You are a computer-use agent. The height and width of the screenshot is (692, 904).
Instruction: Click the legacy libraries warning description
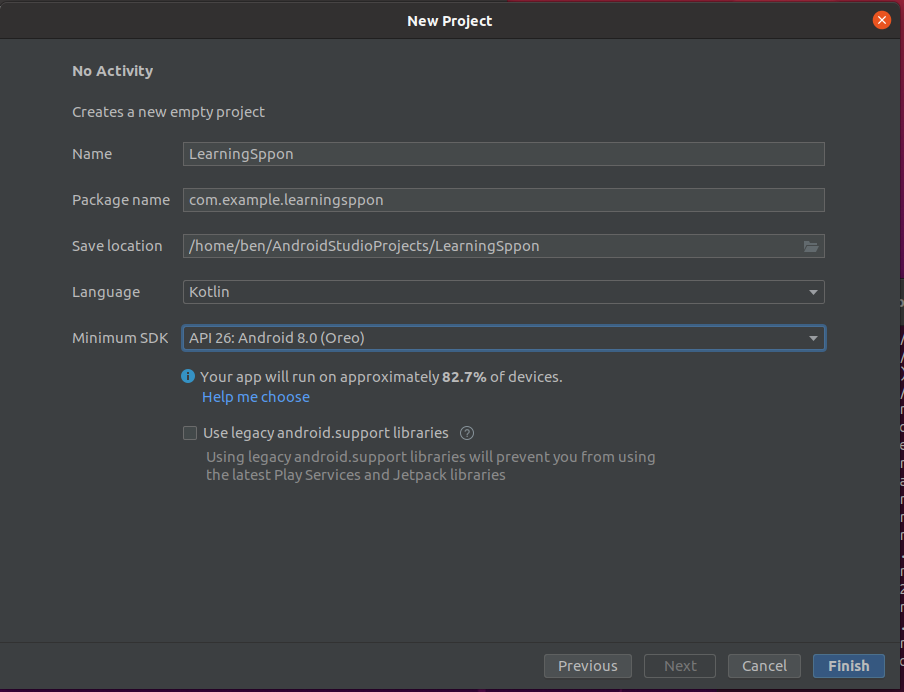click(x=431, y=466)
